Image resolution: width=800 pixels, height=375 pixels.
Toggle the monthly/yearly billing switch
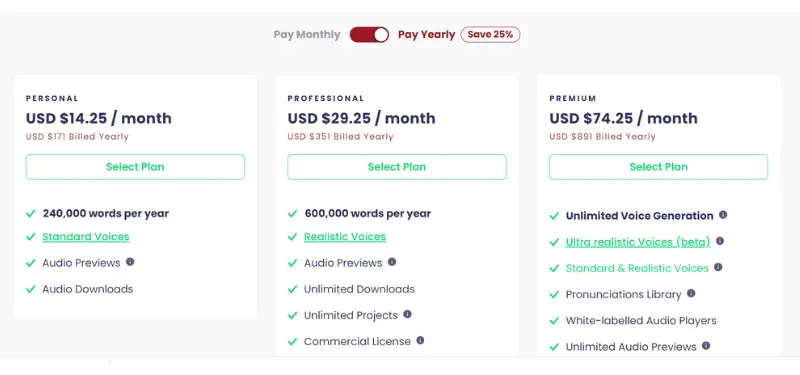369,35
